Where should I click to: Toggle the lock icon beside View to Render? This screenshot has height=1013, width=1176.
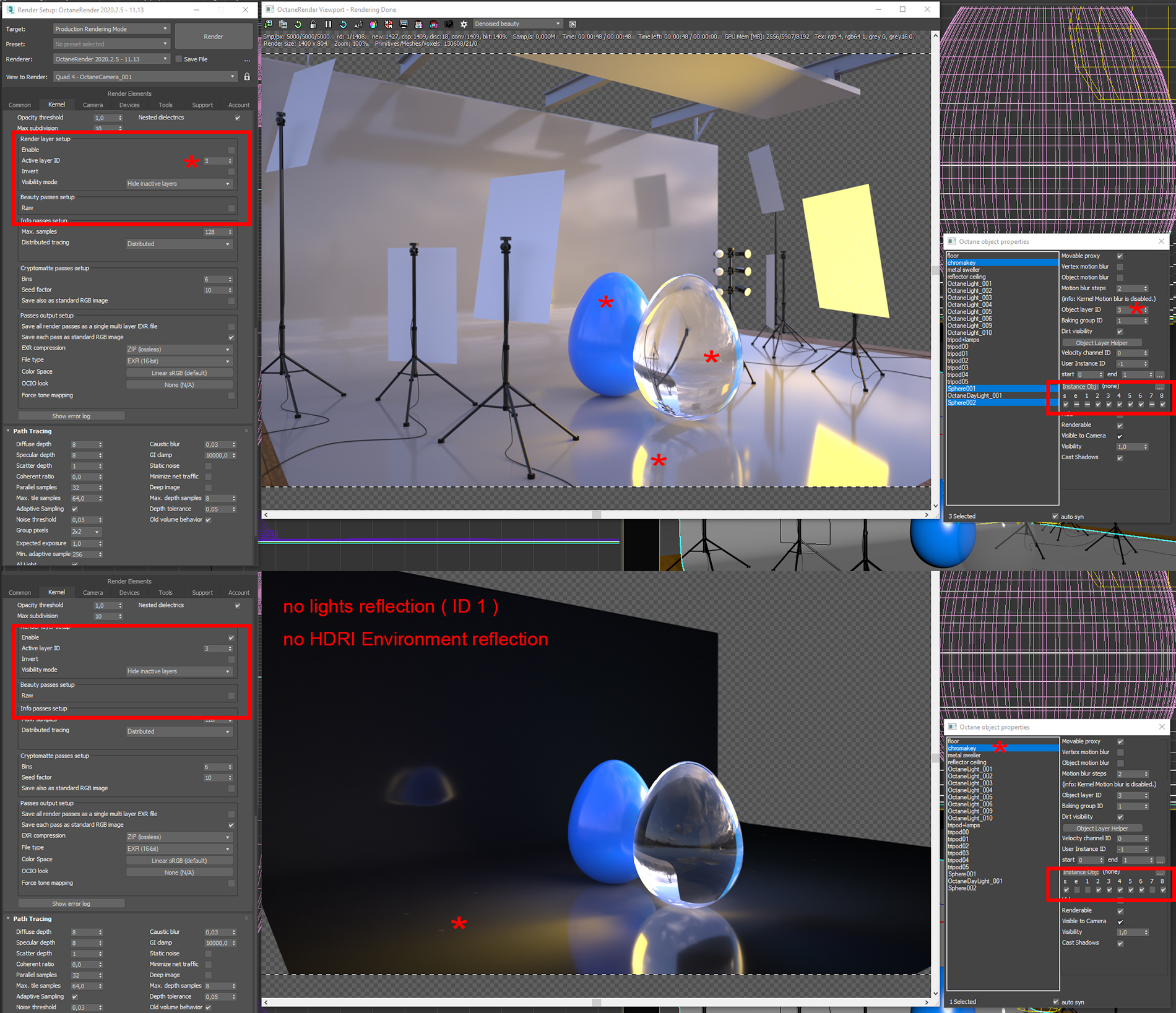pyautogui.click(x=247, y=77)
